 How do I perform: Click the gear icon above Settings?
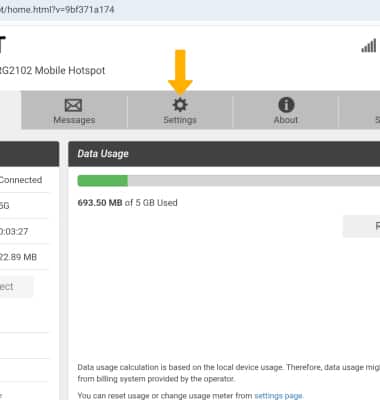[180, 105]
